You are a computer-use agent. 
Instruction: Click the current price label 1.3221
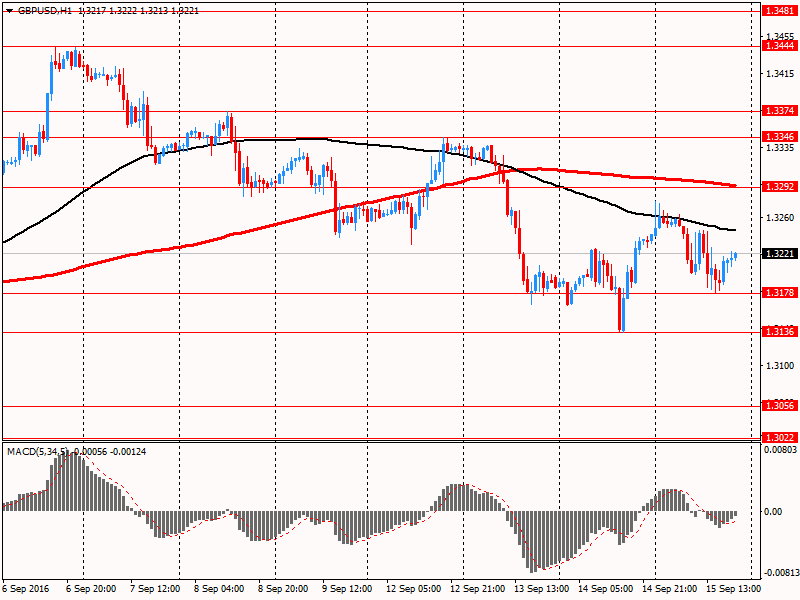pos(780,254)
